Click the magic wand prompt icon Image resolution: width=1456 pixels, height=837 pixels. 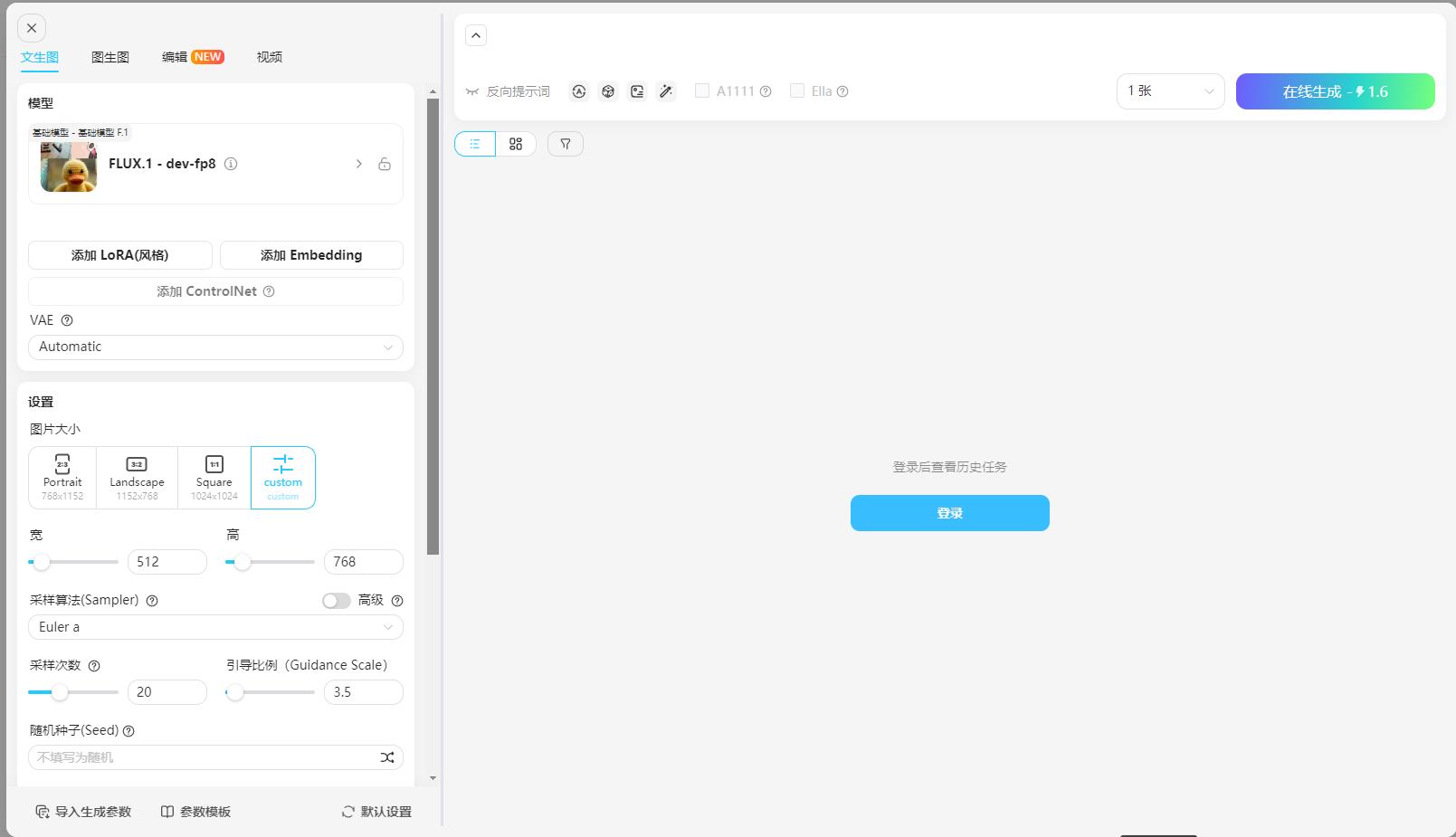pos(666,91)
